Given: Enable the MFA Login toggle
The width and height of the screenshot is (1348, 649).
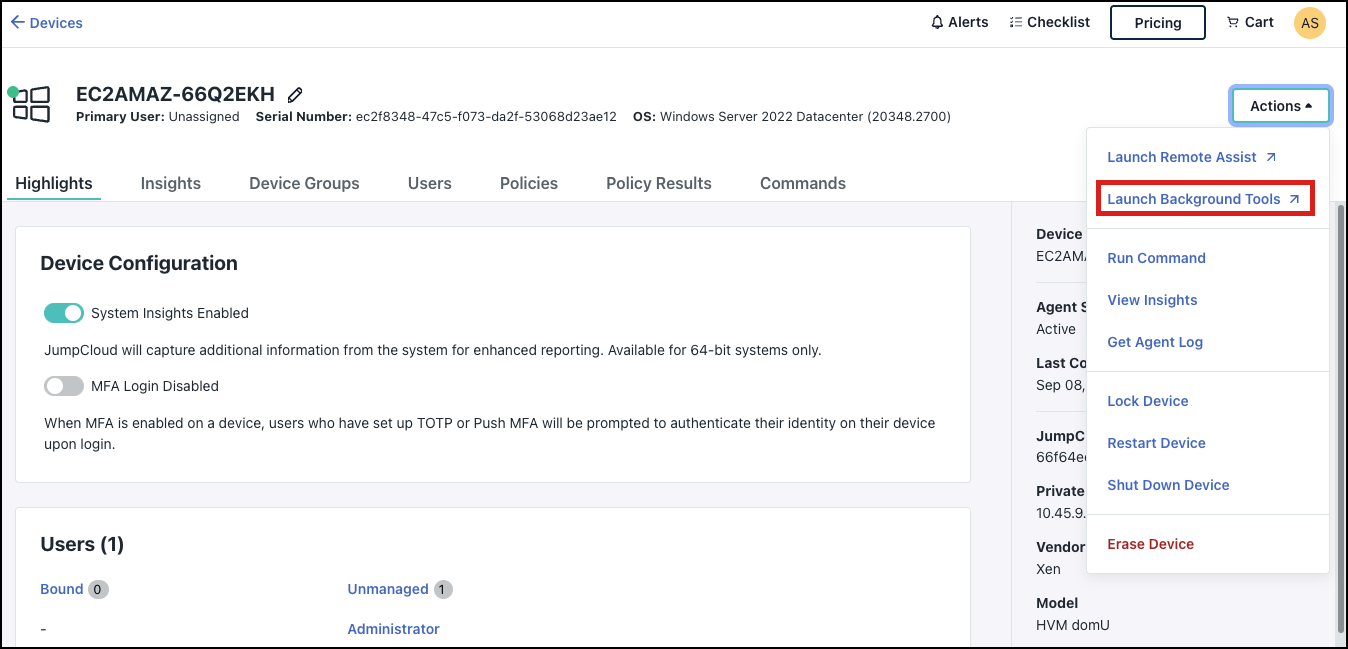Looking at the screenshot, I should pyautogui.click(x=63, y=386).
